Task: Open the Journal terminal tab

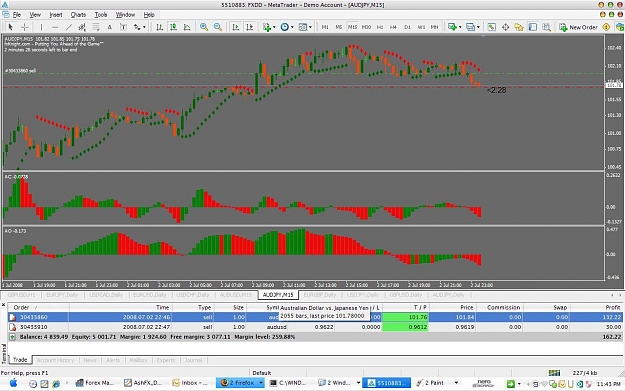Action: tap(193, 360)
